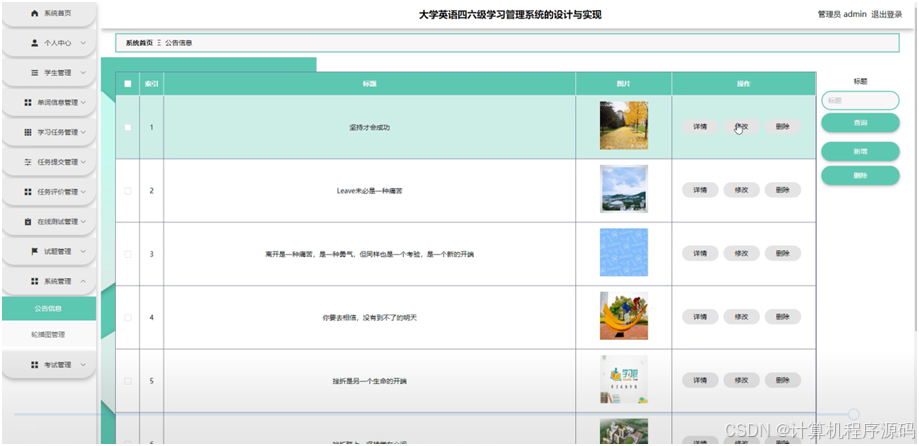Click the grid icon of 考试管理
The image size is (919, 446).
[x=35, y=365]
